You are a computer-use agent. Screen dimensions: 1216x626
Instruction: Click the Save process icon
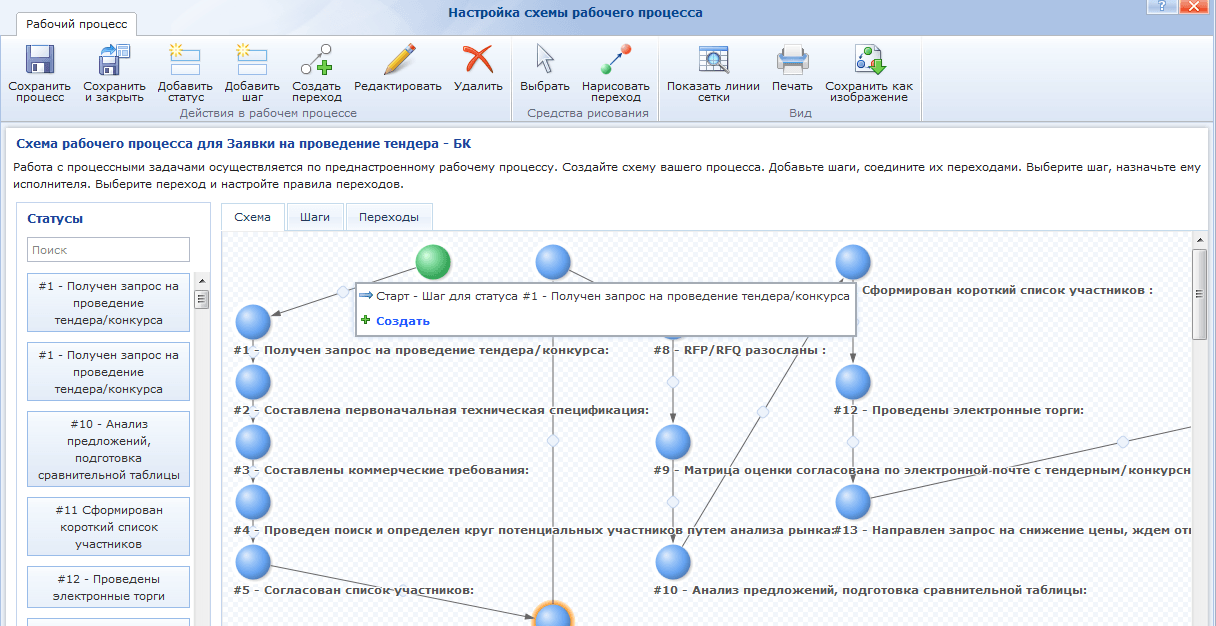(39, 62)
